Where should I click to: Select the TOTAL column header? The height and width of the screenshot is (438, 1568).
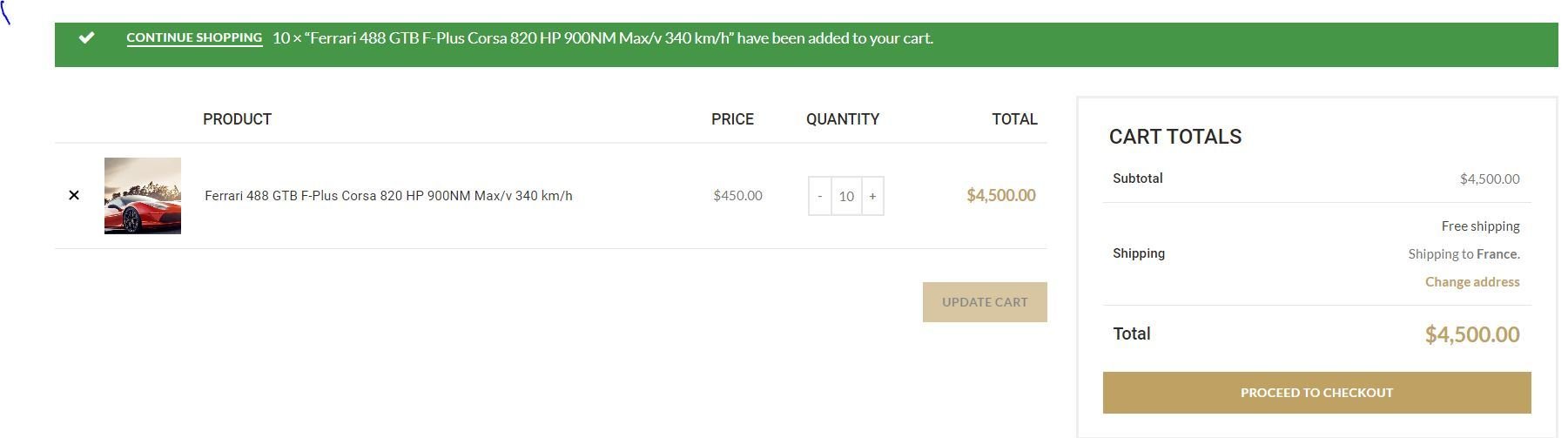pyautogui.click(x=1014, y=119)
